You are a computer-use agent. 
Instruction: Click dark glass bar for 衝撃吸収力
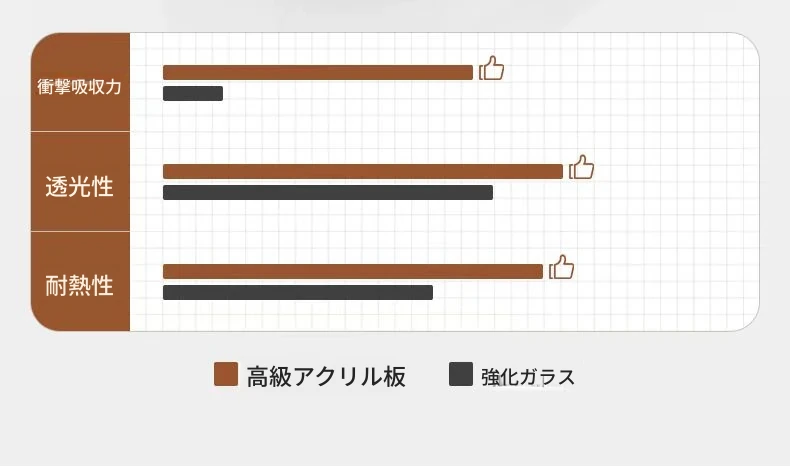(193, 93)
